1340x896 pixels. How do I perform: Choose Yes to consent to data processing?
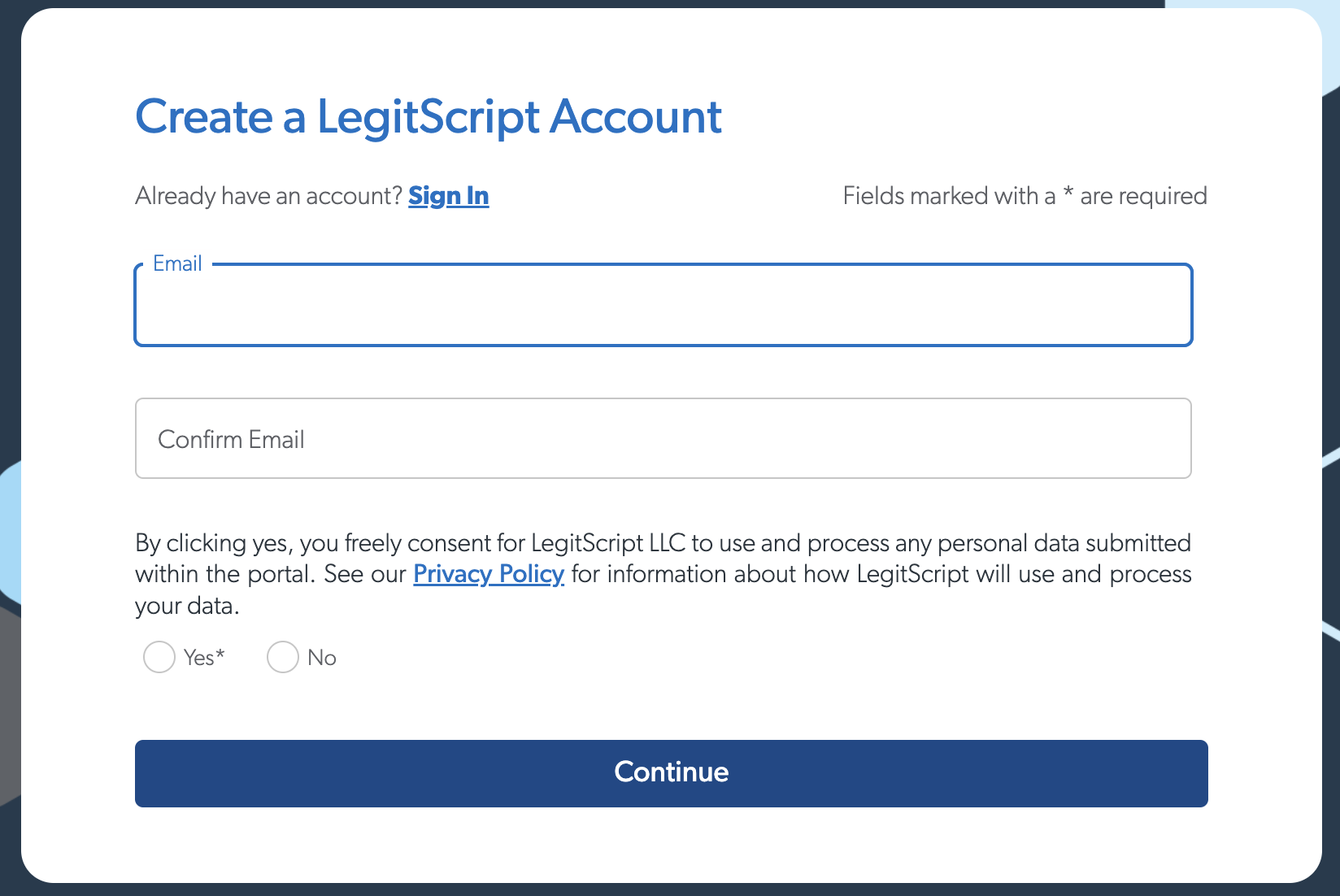tap(159, 657)
